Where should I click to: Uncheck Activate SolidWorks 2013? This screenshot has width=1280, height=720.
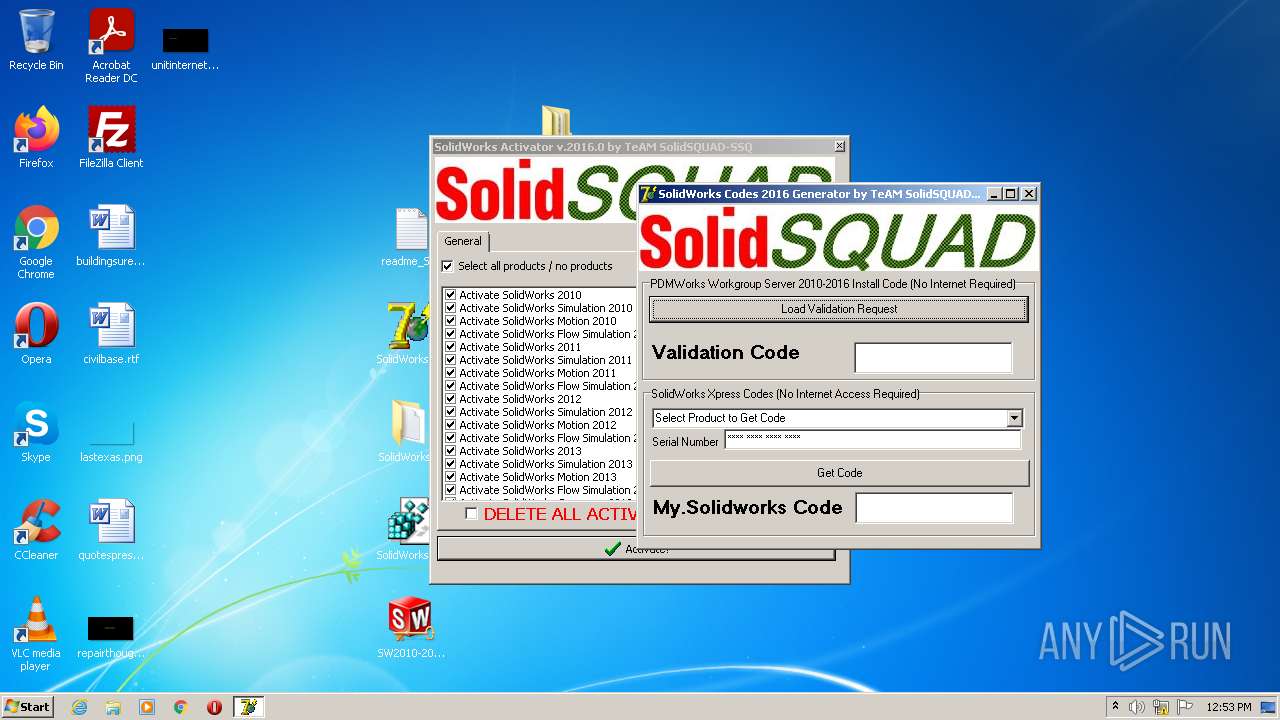pos(451,451)
